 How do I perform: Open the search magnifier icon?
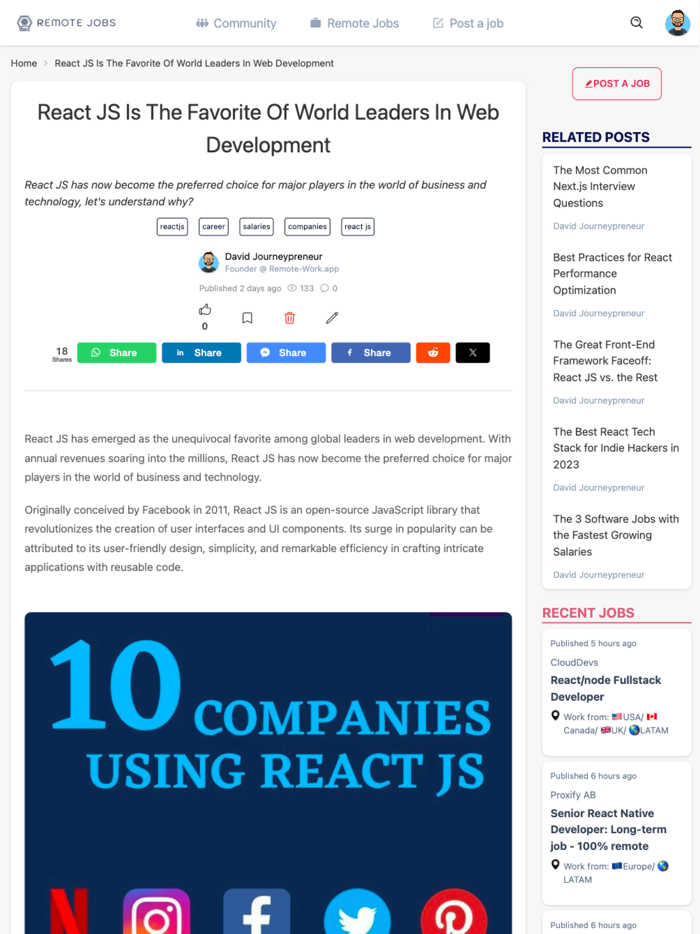[x=636, y=23]
